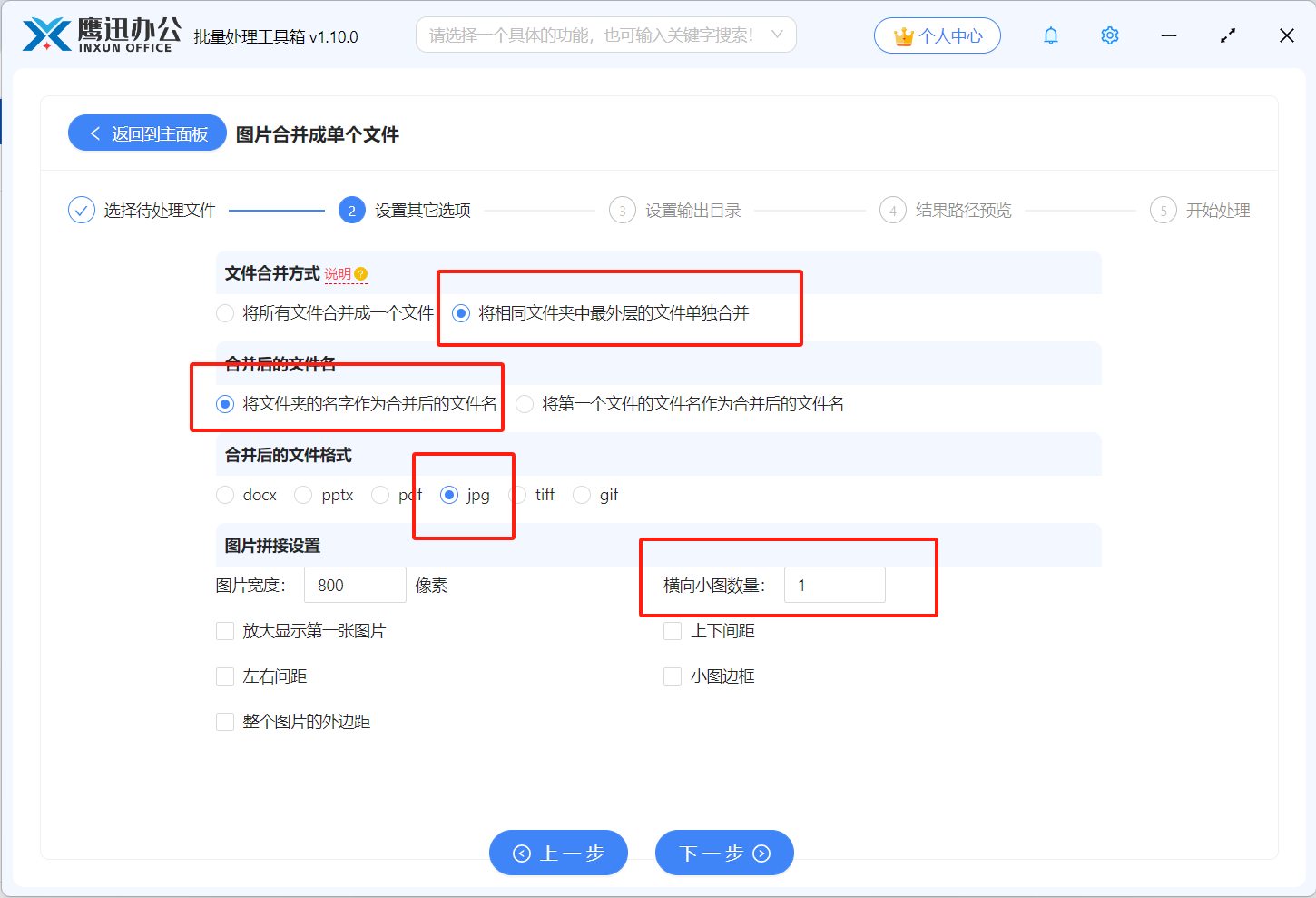Image resolution: width=1316 pixels, height=898 pixels.
Task: Open the settings gear icon
Action: click(x=1110, y=35)
